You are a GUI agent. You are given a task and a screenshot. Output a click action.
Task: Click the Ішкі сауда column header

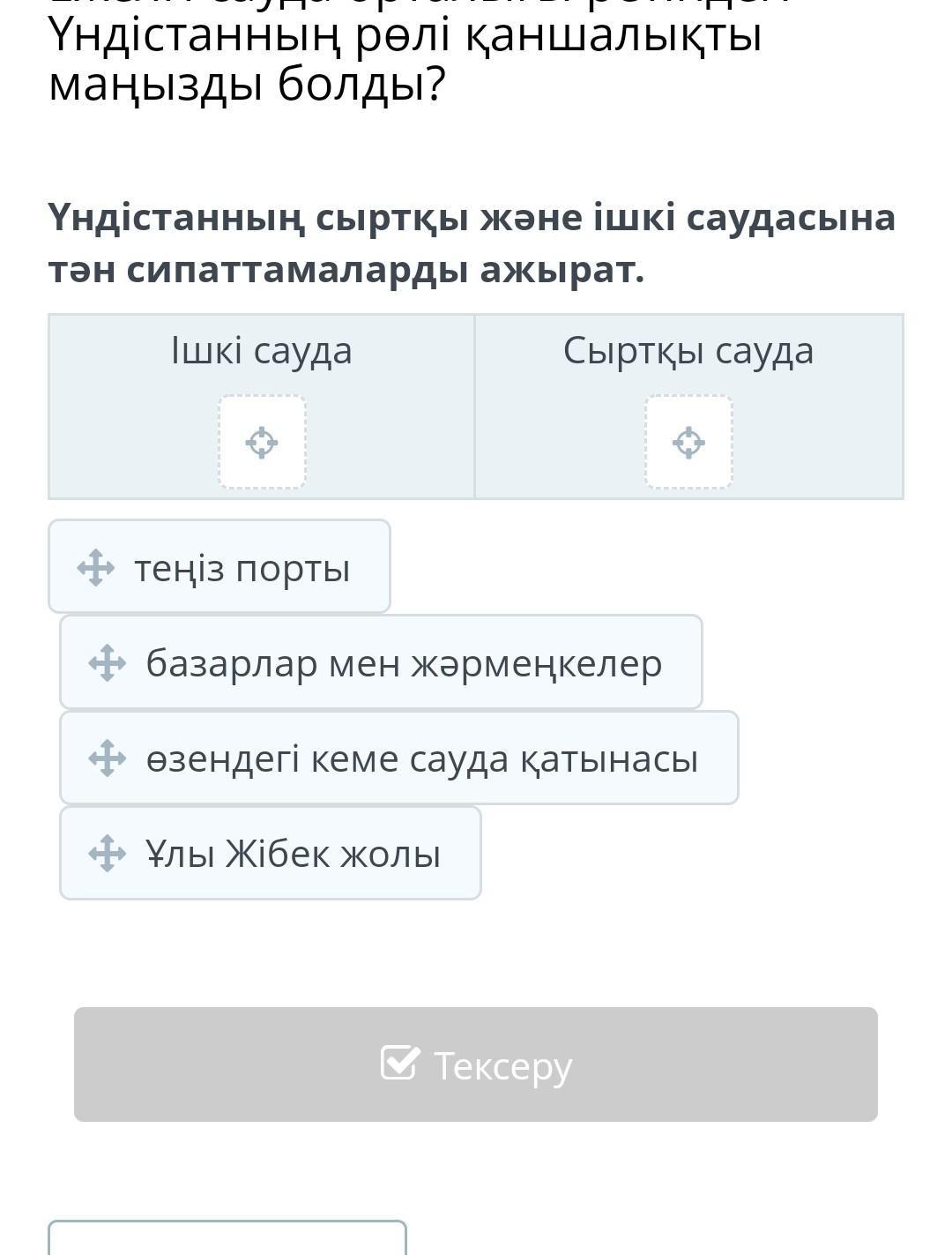[x=262, y=351]
